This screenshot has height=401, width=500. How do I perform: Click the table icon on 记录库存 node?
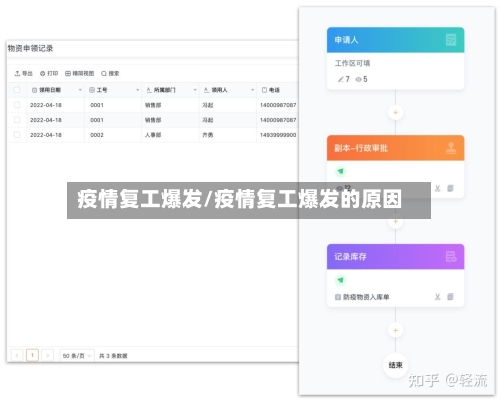click(x=451, y=257)
